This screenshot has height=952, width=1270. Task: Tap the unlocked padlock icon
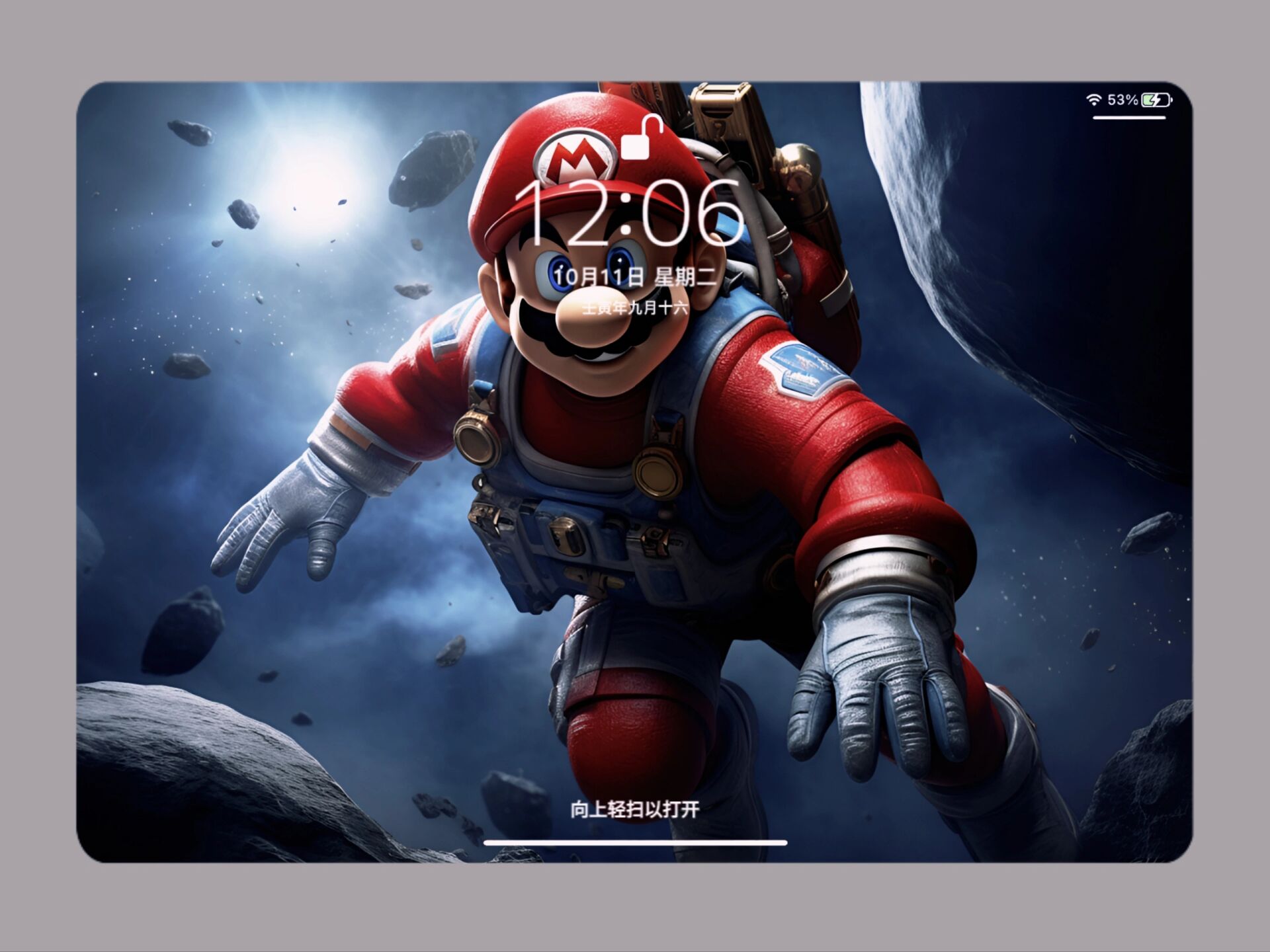642,137
